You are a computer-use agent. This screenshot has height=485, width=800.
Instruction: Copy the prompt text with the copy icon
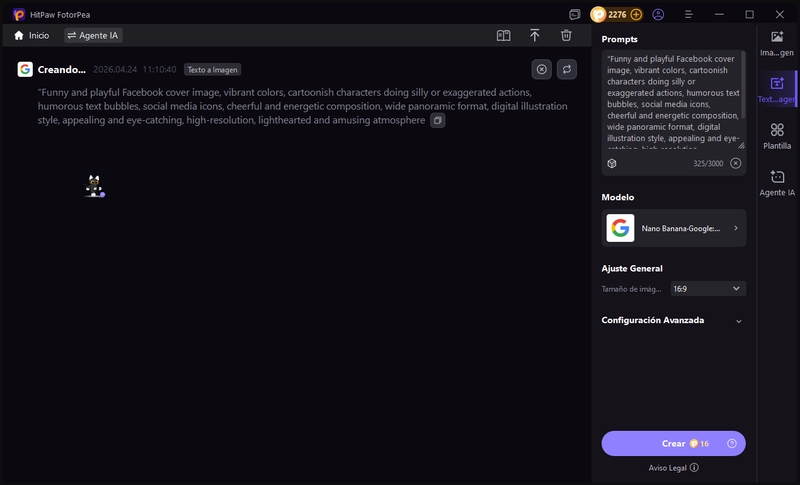point(438,120)
